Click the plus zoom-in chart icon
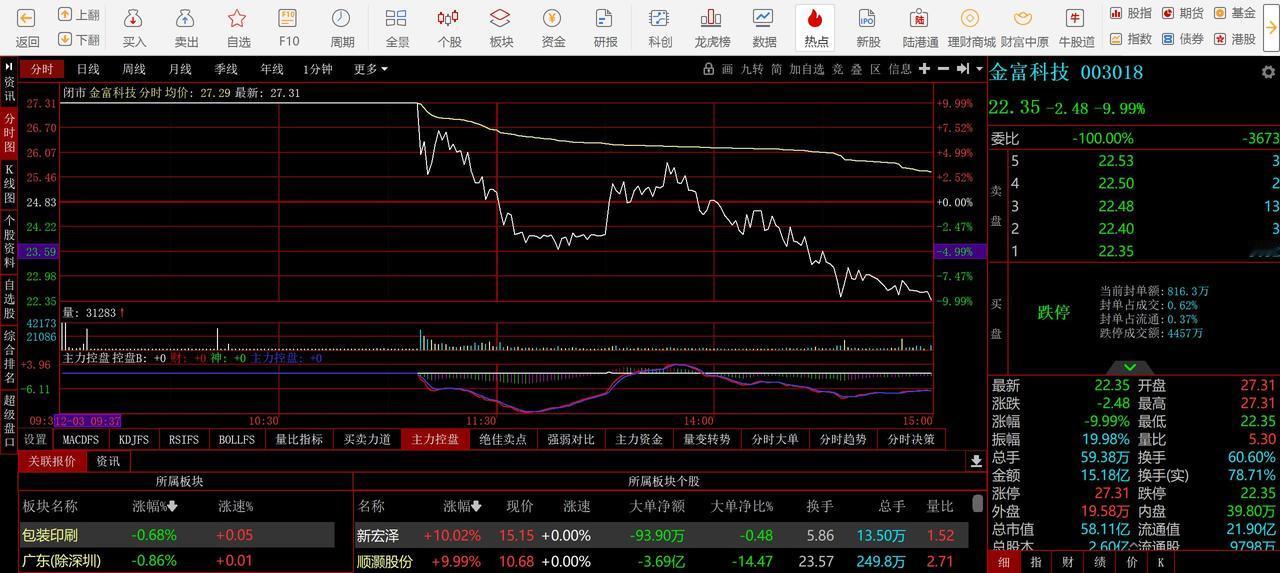 click(x=924, y=69)
